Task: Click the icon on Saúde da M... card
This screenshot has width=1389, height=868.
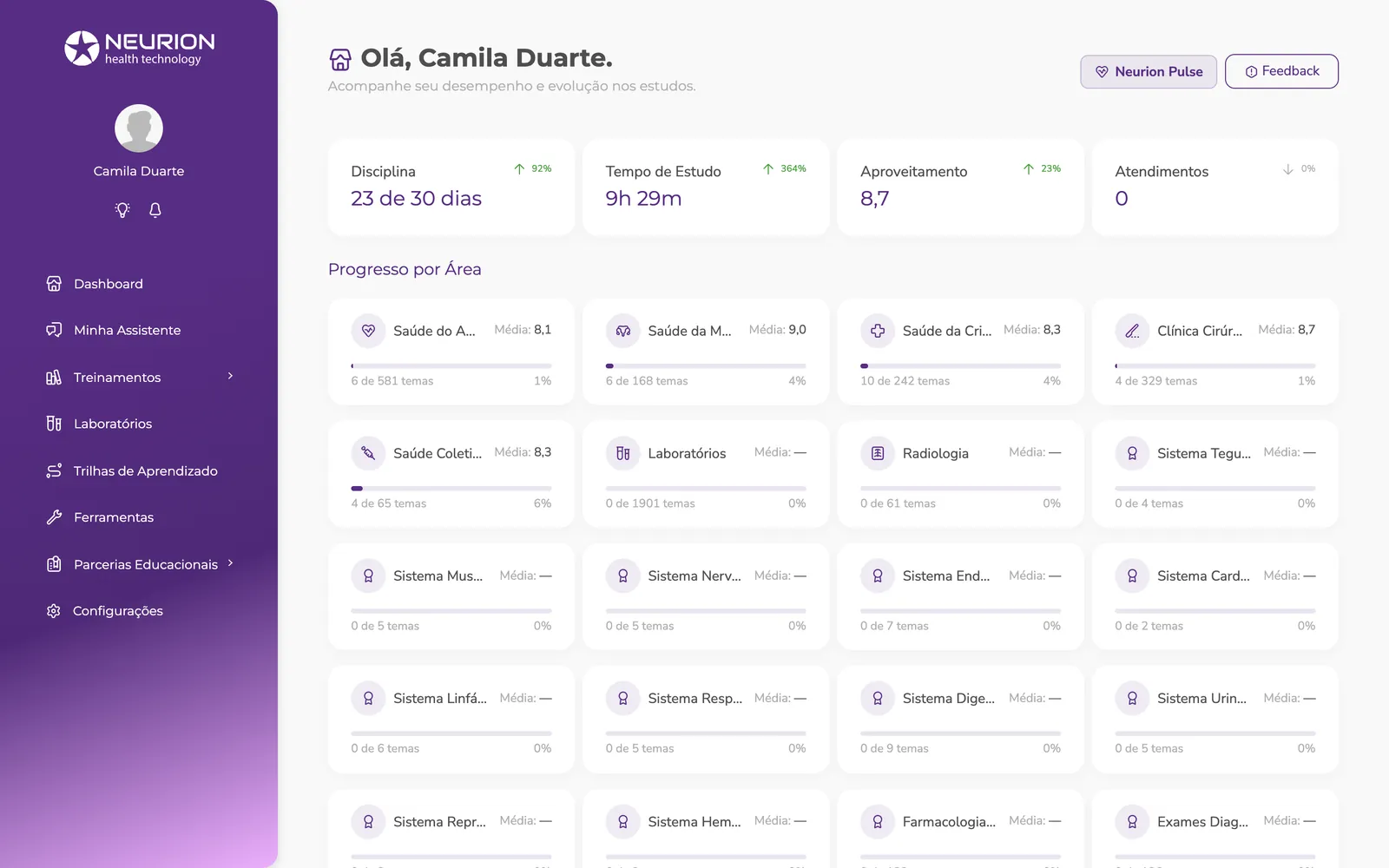Action: [622, 331]
